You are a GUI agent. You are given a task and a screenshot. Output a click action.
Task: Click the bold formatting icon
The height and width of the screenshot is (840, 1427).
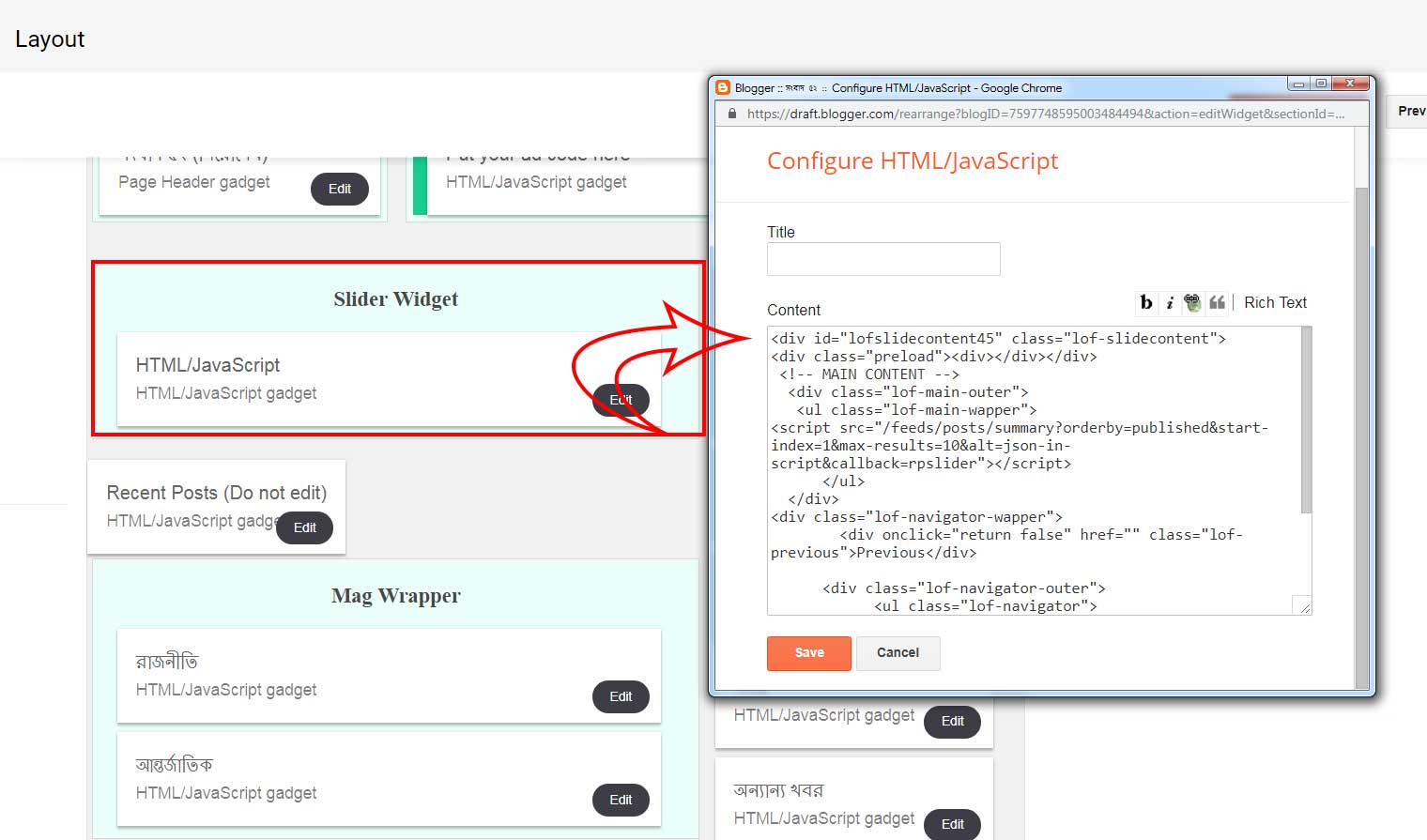click(1146, 302)
